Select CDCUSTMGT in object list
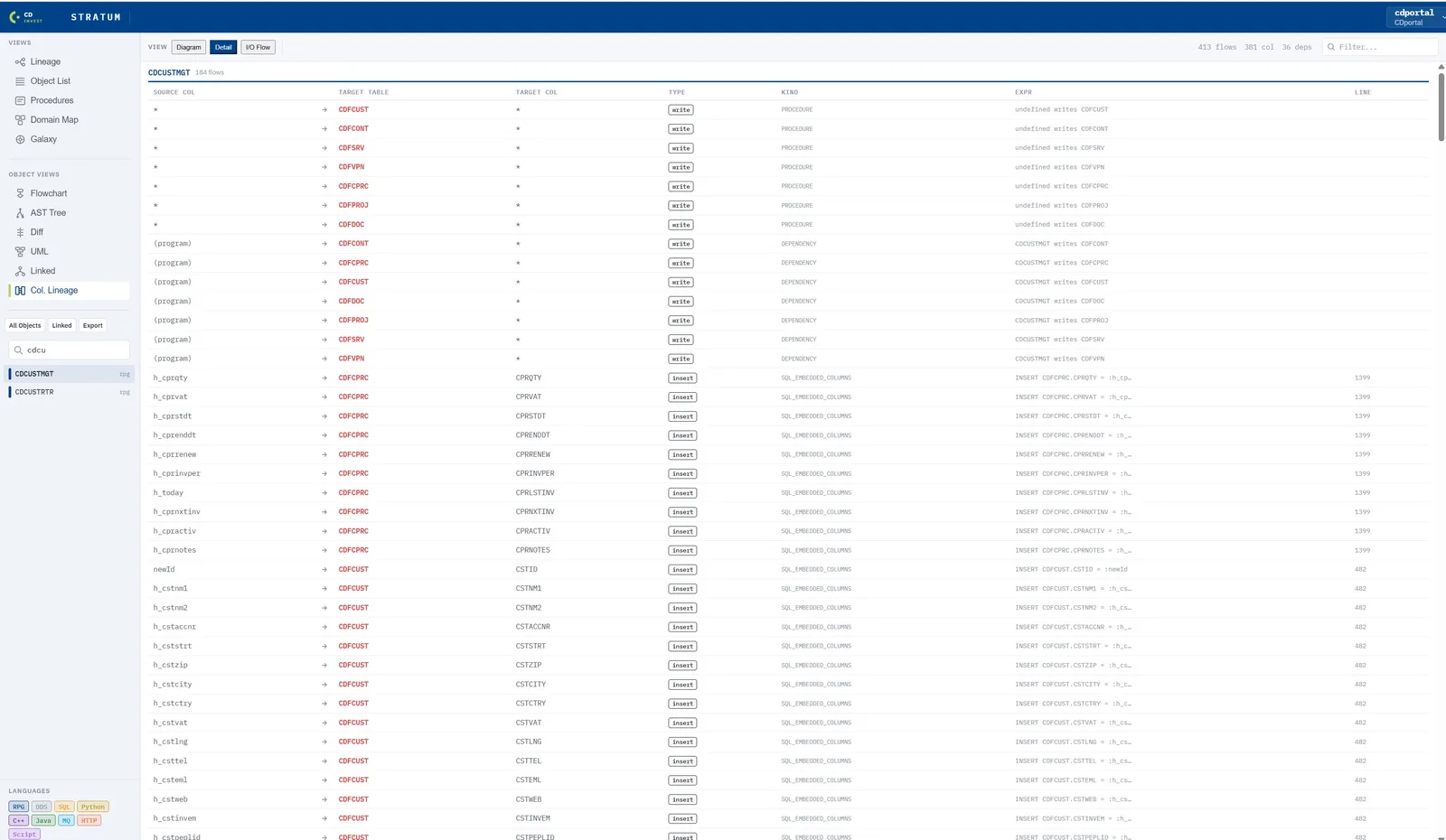The width and height of the screenshot is (1446, 840). pyautogui.click(x=70, y=374)
